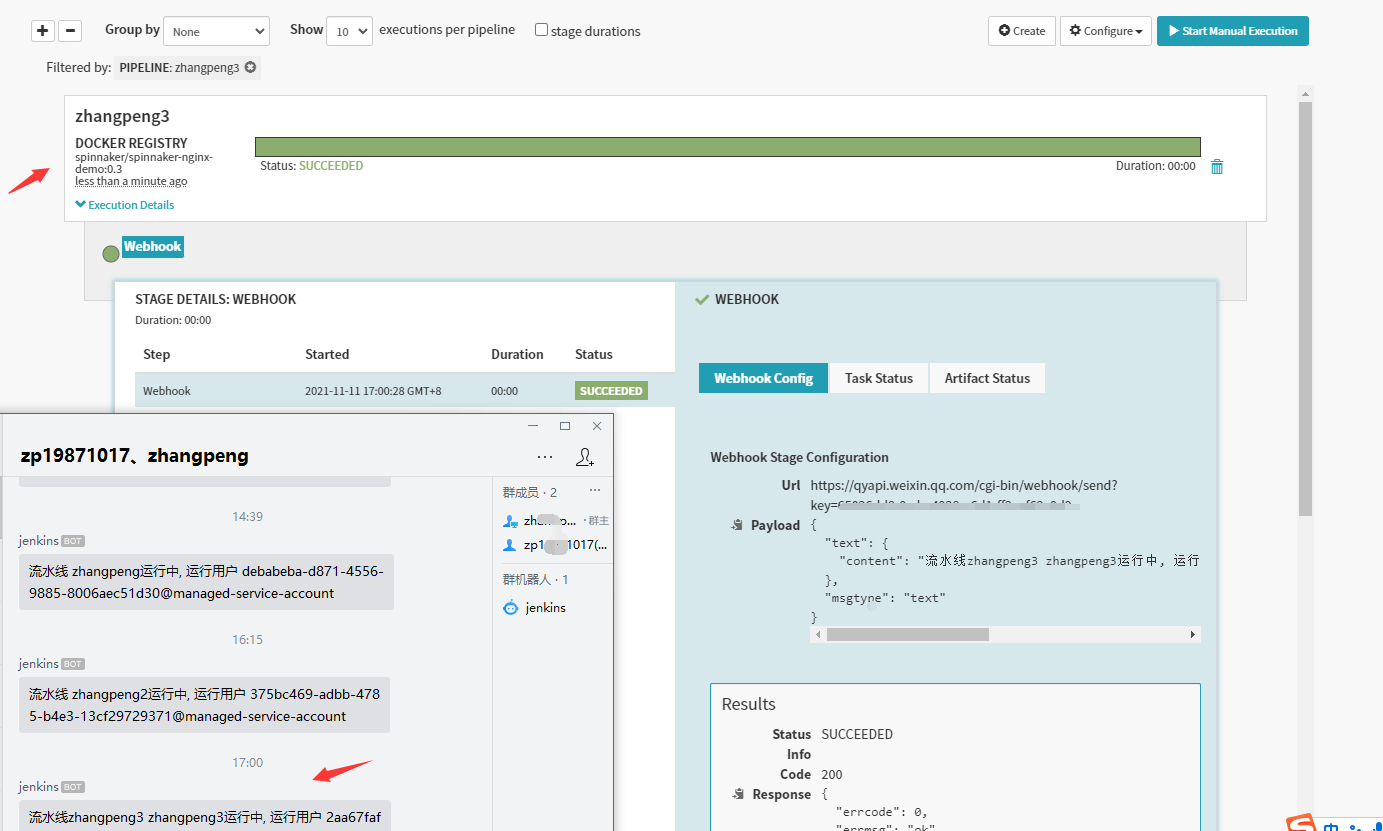The height and width of the screenshot is (831, 1383).
Task: Open the more options dots in the chat header
Action: point(545,457)
